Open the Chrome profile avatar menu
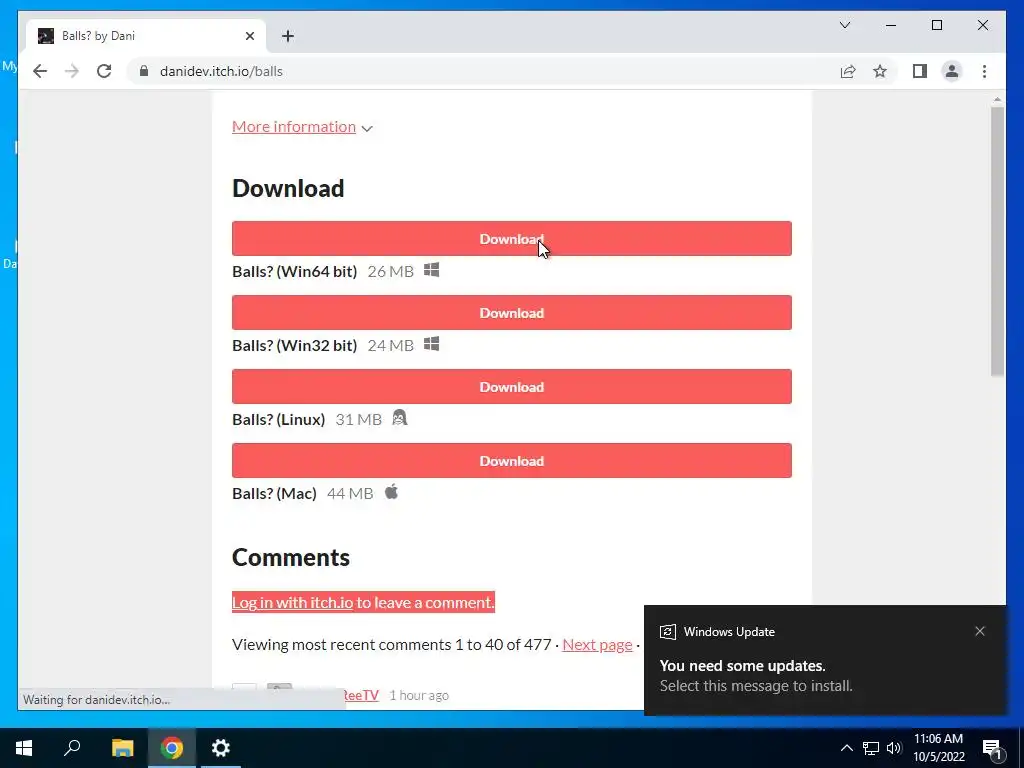The height and width of the screenshot is (768, 1024). tap(952, 71)
